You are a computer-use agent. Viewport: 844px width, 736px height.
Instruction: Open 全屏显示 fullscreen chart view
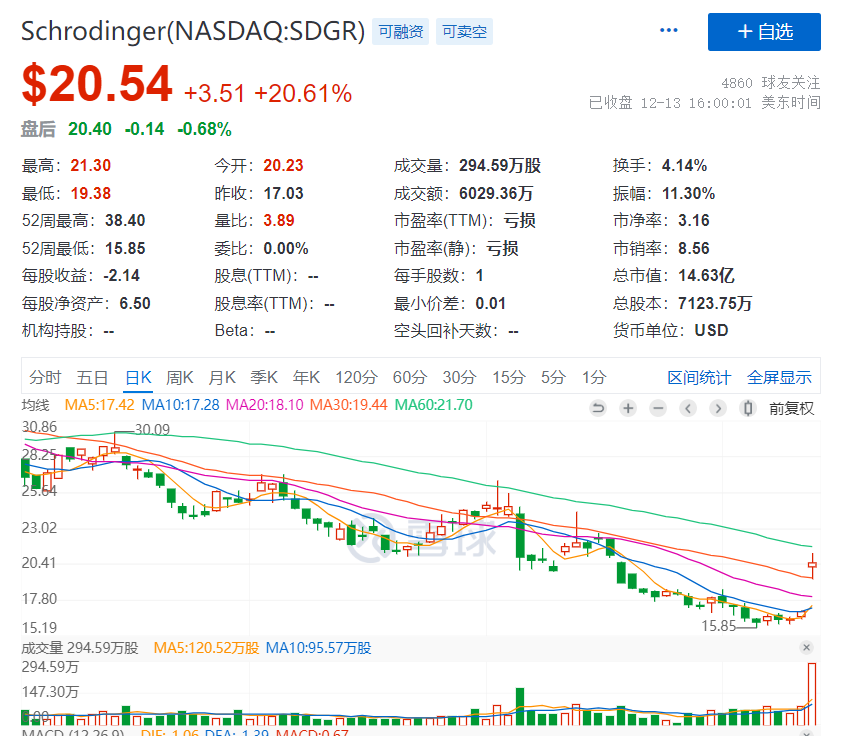point(779,378)
